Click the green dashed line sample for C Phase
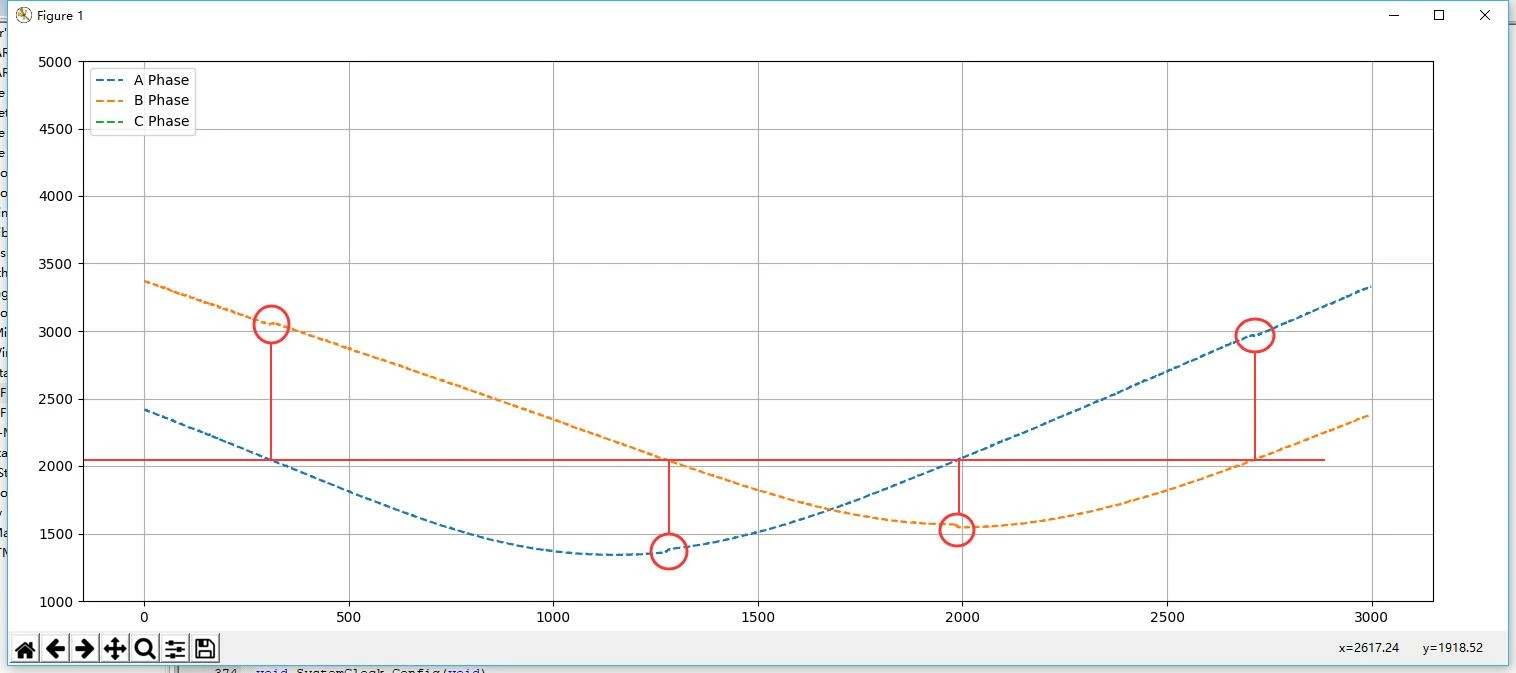 click(x=110, y=121)
